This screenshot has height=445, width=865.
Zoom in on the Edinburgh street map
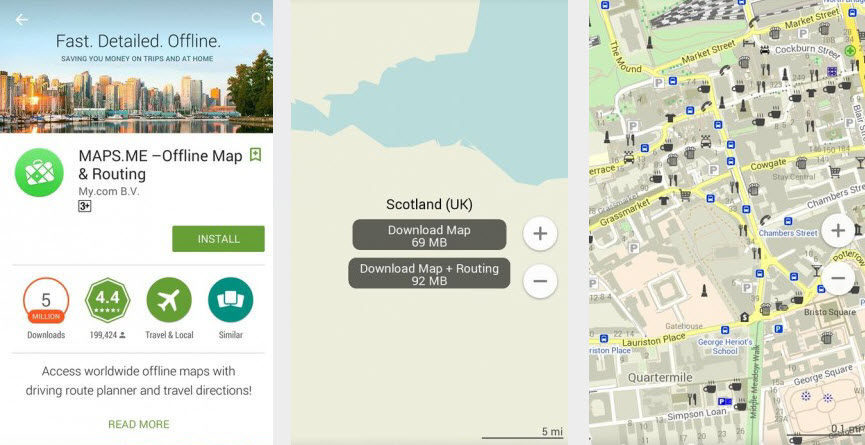(x=838, y=230)
